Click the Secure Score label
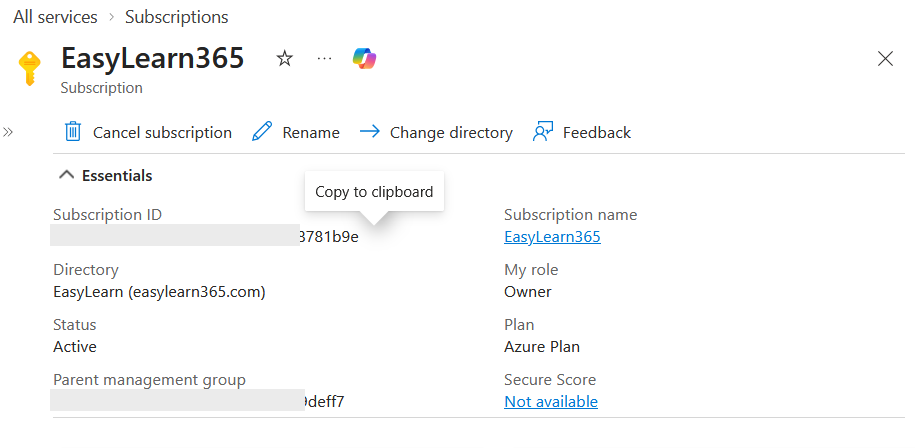915x448 pixels. point(550,380)
